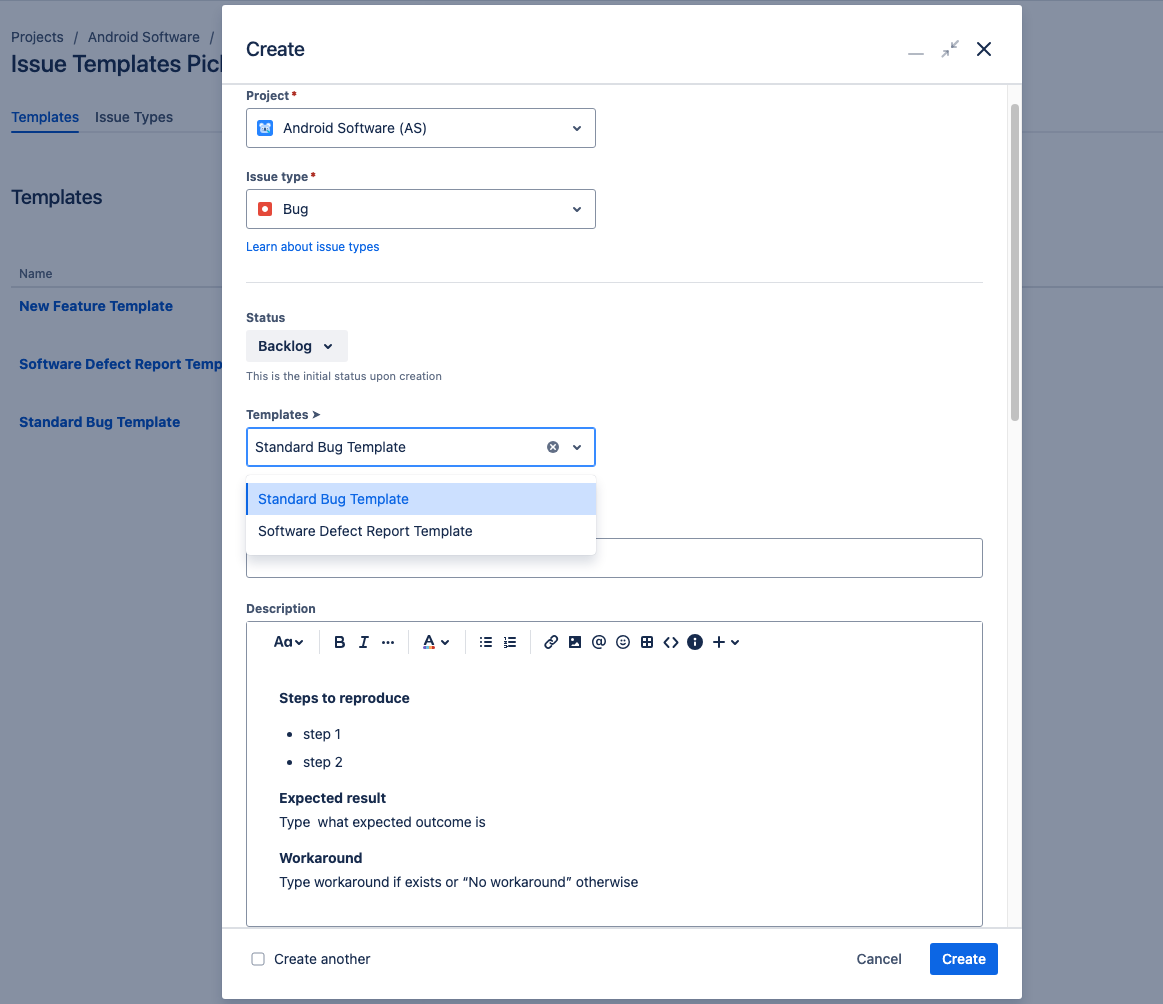The height and width of the screenshot is (1004, 1163).
Task: Open Learn about issue types link
Action: [x=312, y=247]
